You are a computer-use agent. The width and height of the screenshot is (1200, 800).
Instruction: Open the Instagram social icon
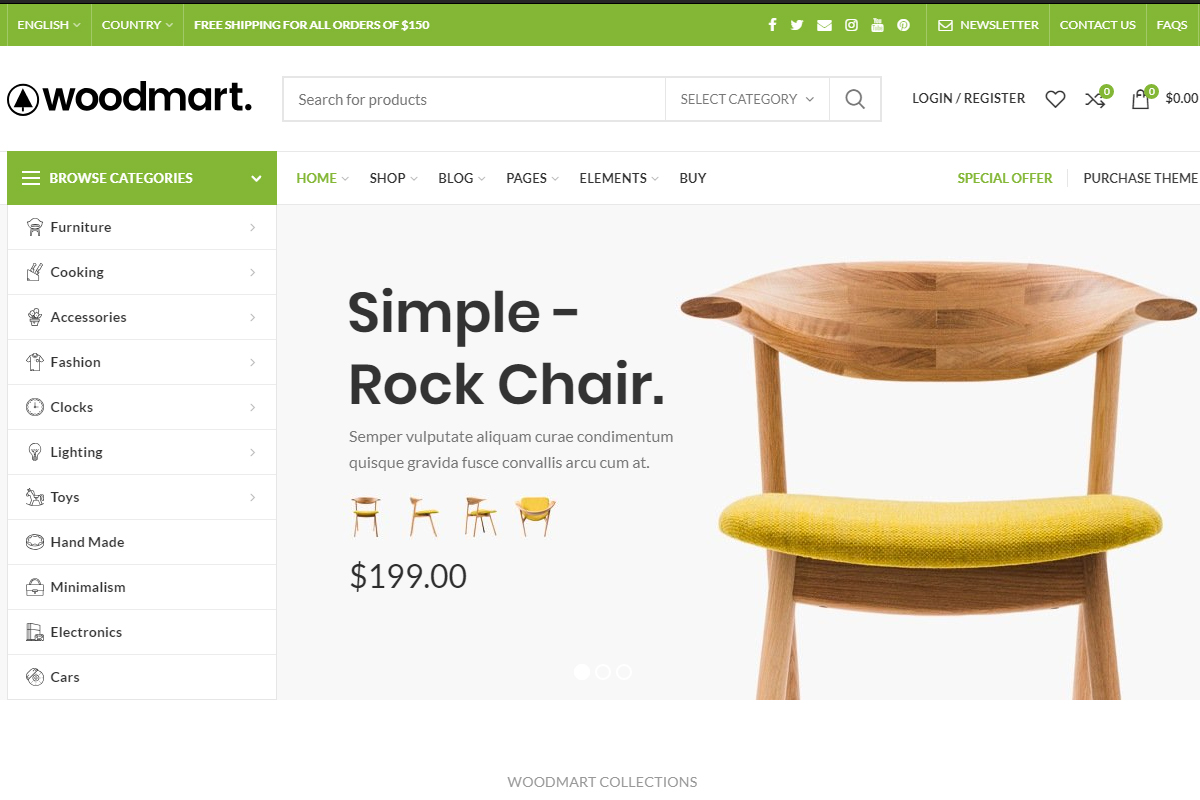click(x=851, y=25)
